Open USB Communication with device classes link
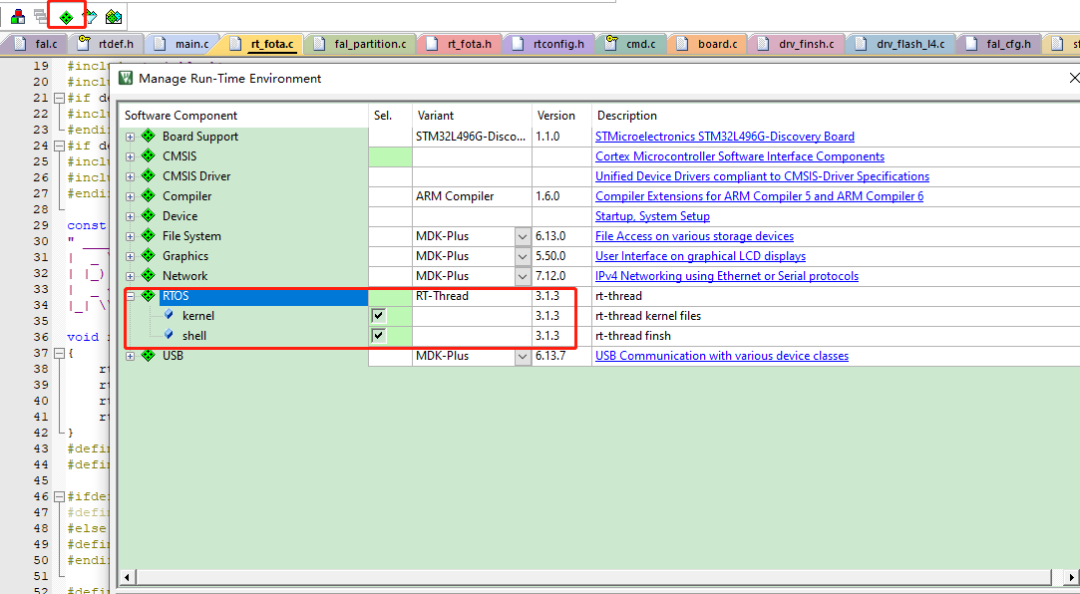Screen dimensions: 1080x594 [722, 356]
